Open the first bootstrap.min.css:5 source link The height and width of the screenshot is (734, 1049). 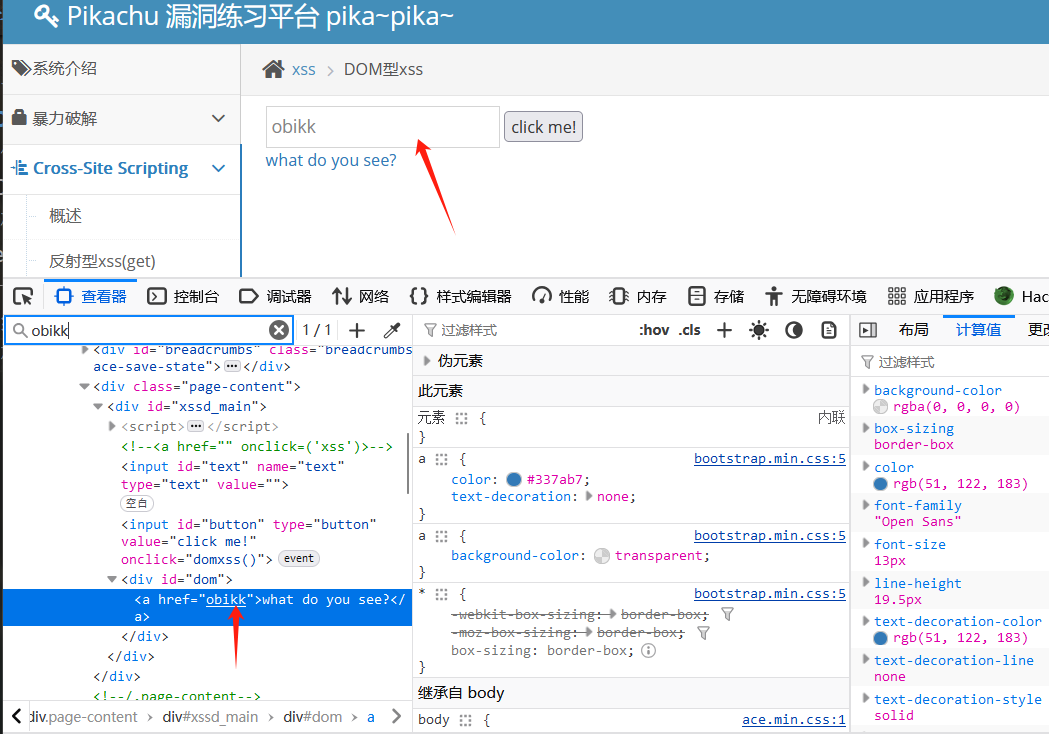pyautogui.click(x=769, y=458)
